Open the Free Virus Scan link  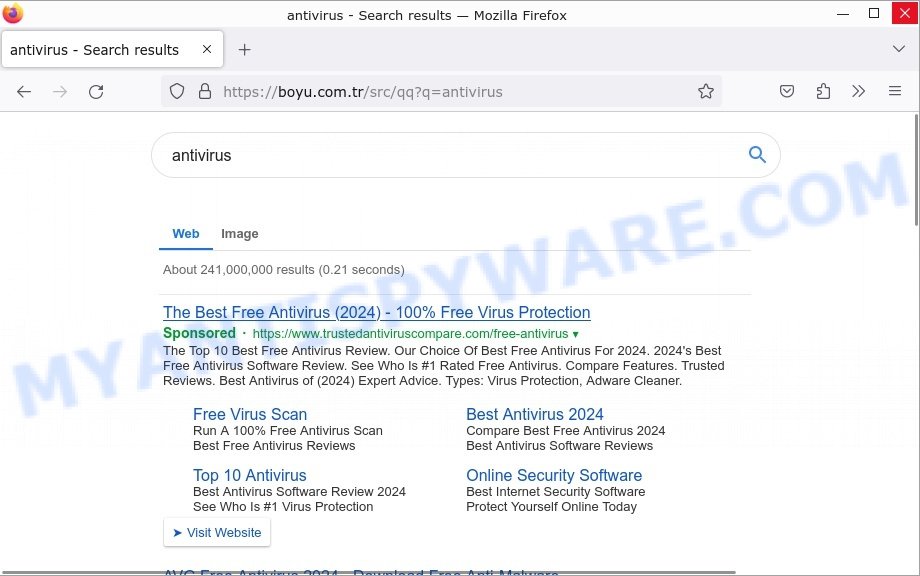[x=250, y=414]
